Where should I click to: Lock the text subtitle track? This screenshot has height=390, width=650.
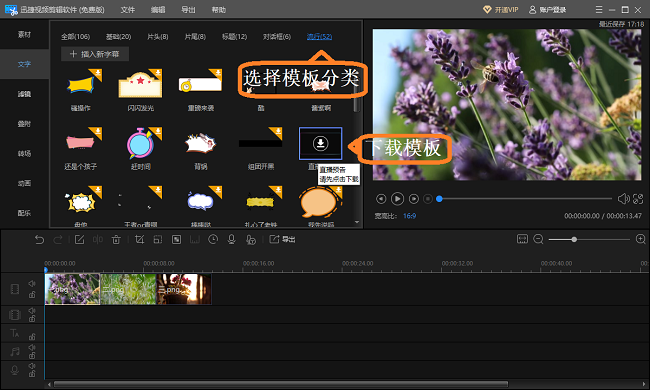(32, 337)
